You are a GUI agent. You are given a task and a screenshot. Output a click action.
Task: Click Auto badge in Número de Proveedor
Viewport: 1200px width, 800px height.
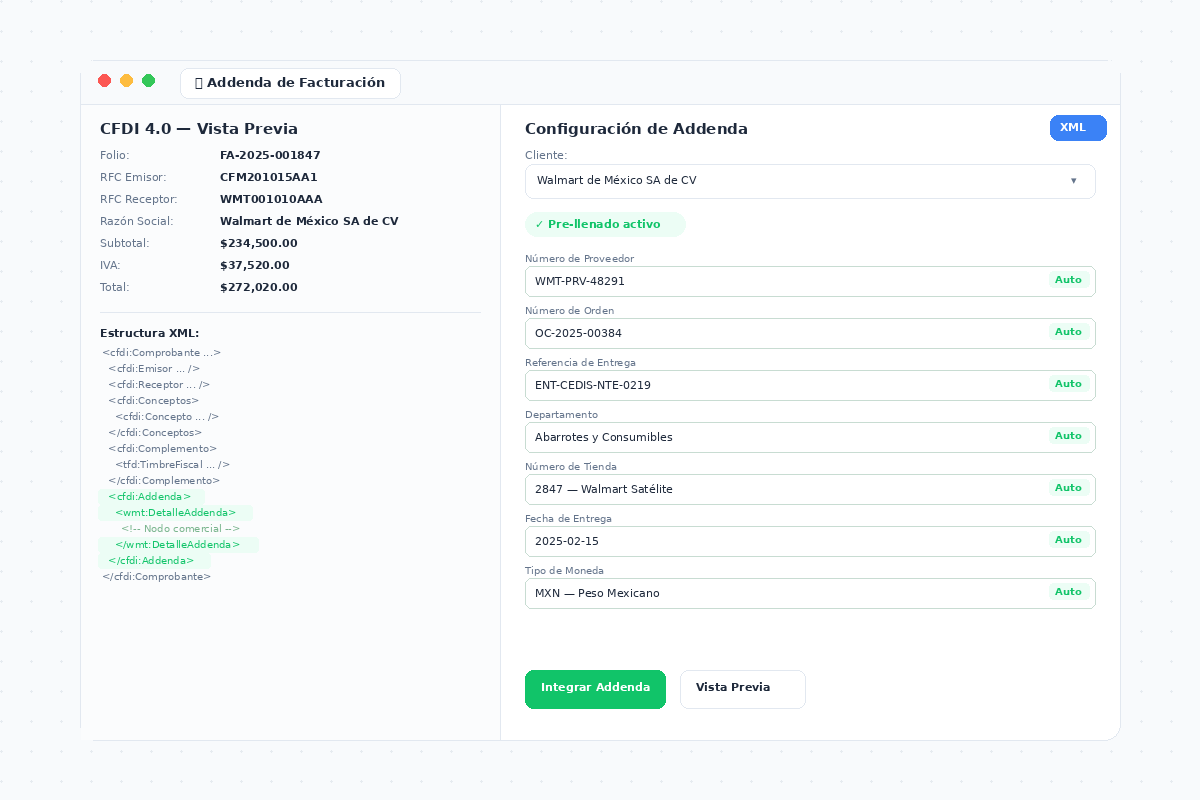pyautogui.click(x=1068, y=280)
